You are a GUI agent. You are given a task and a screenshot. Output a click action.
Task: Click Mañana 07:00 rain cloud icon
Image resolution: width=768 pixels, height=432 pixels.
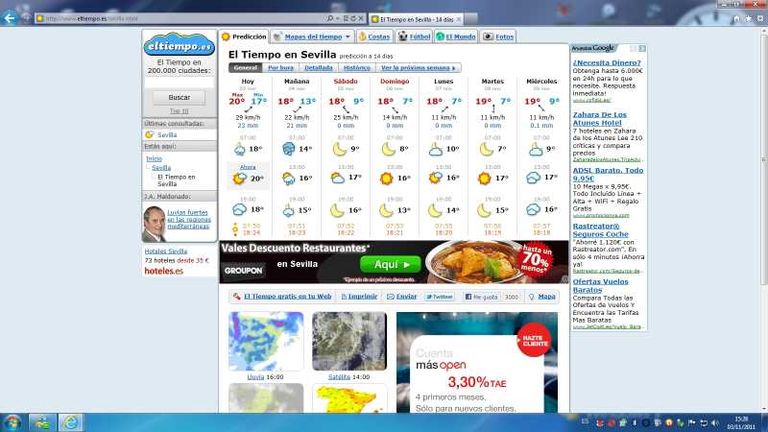[x=288, y=149]
